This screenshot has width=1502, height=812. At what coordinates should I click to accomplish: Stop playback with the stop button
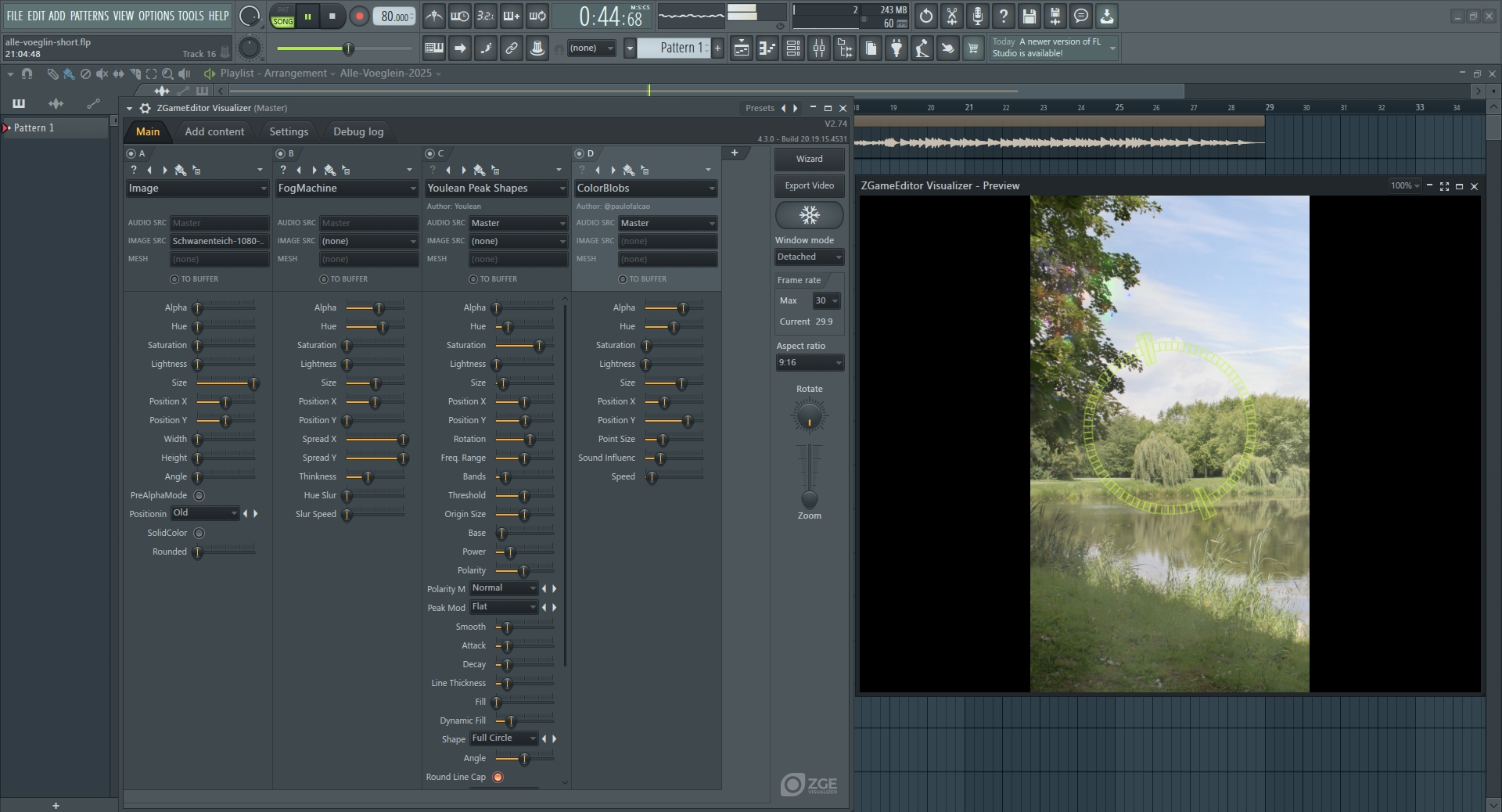click(x=332, y=16)
